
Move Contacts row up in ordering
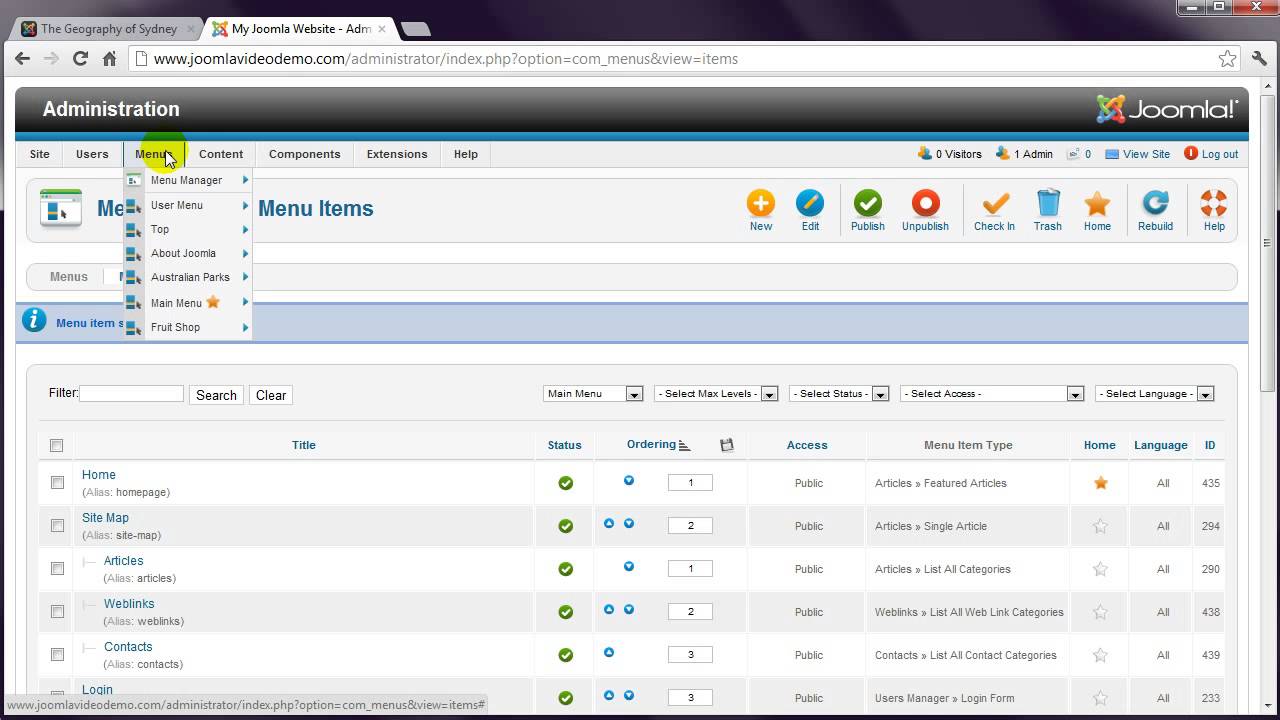609,652
